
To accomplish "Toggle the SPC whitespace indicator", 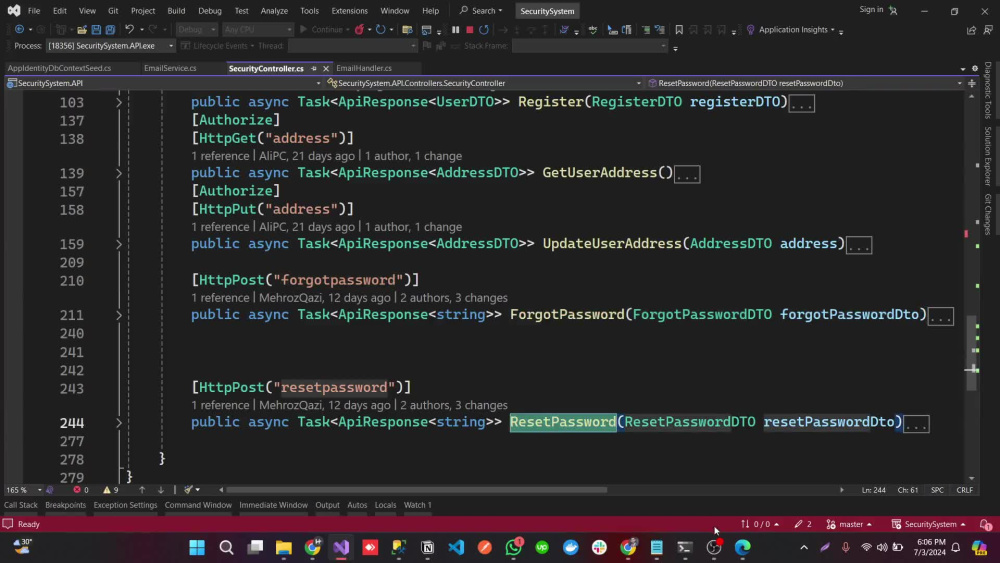I will (x=937, y=490).
